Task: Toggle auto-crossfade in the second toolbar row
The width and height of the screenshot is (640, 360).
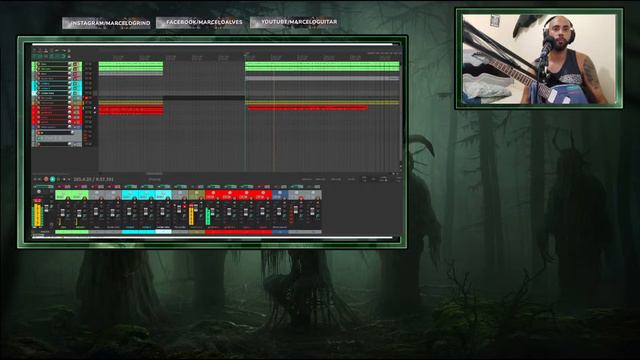Action: click(34, 56)
